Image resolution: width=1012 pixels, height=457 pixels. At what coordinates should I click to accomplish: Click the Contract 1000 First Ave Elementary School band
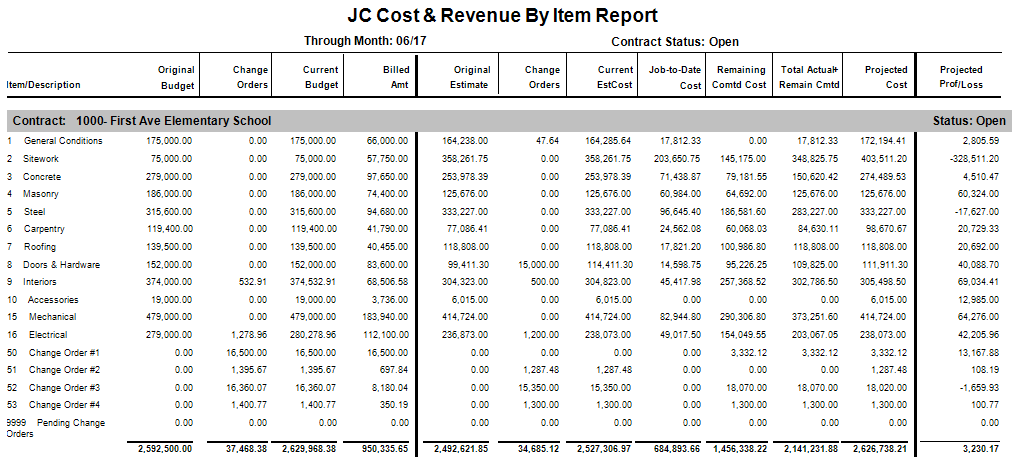pyautogui.click(x=506, y=121)
